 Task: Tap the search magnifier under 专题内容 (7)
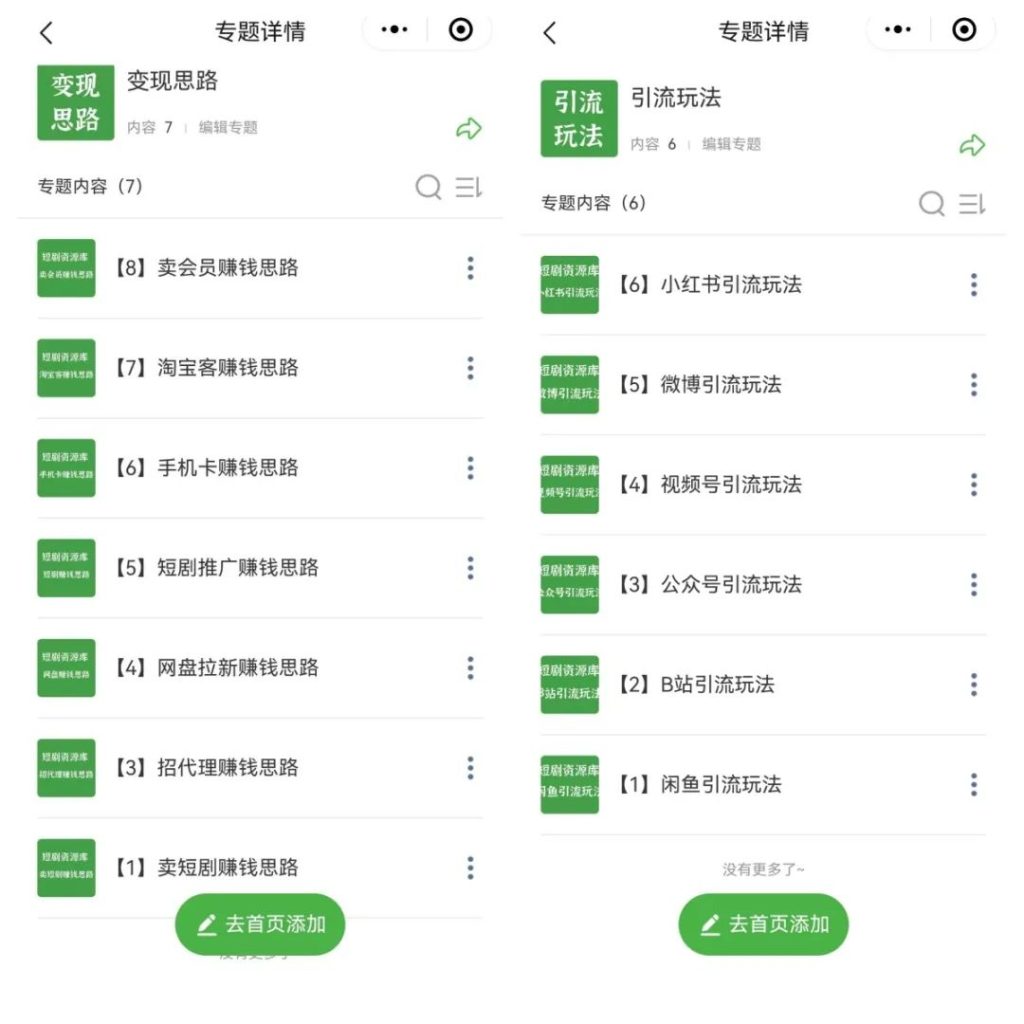click(x=428, y=187)
